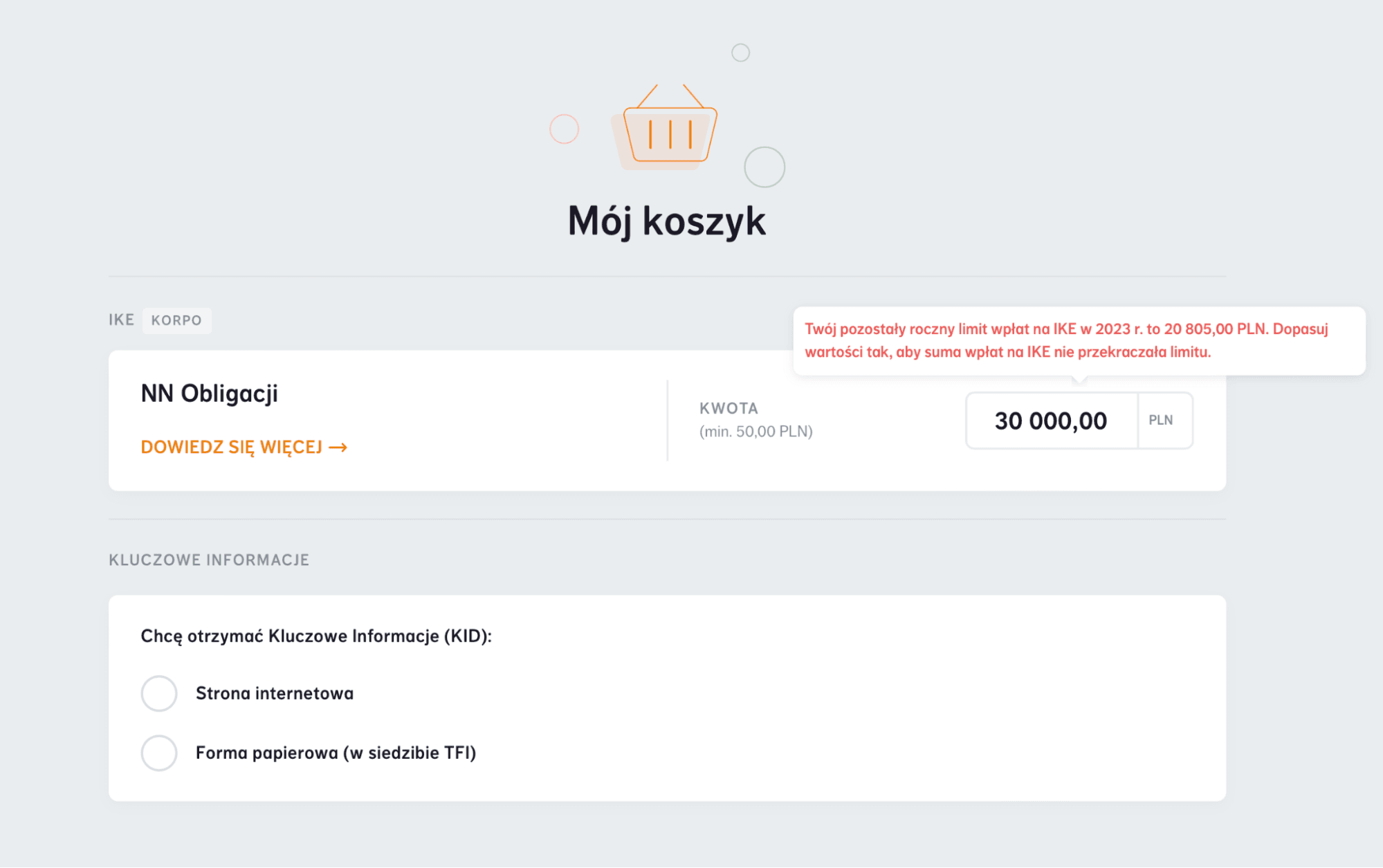
Task: Open the Dowiedz się więcej link
Action: 232,447
